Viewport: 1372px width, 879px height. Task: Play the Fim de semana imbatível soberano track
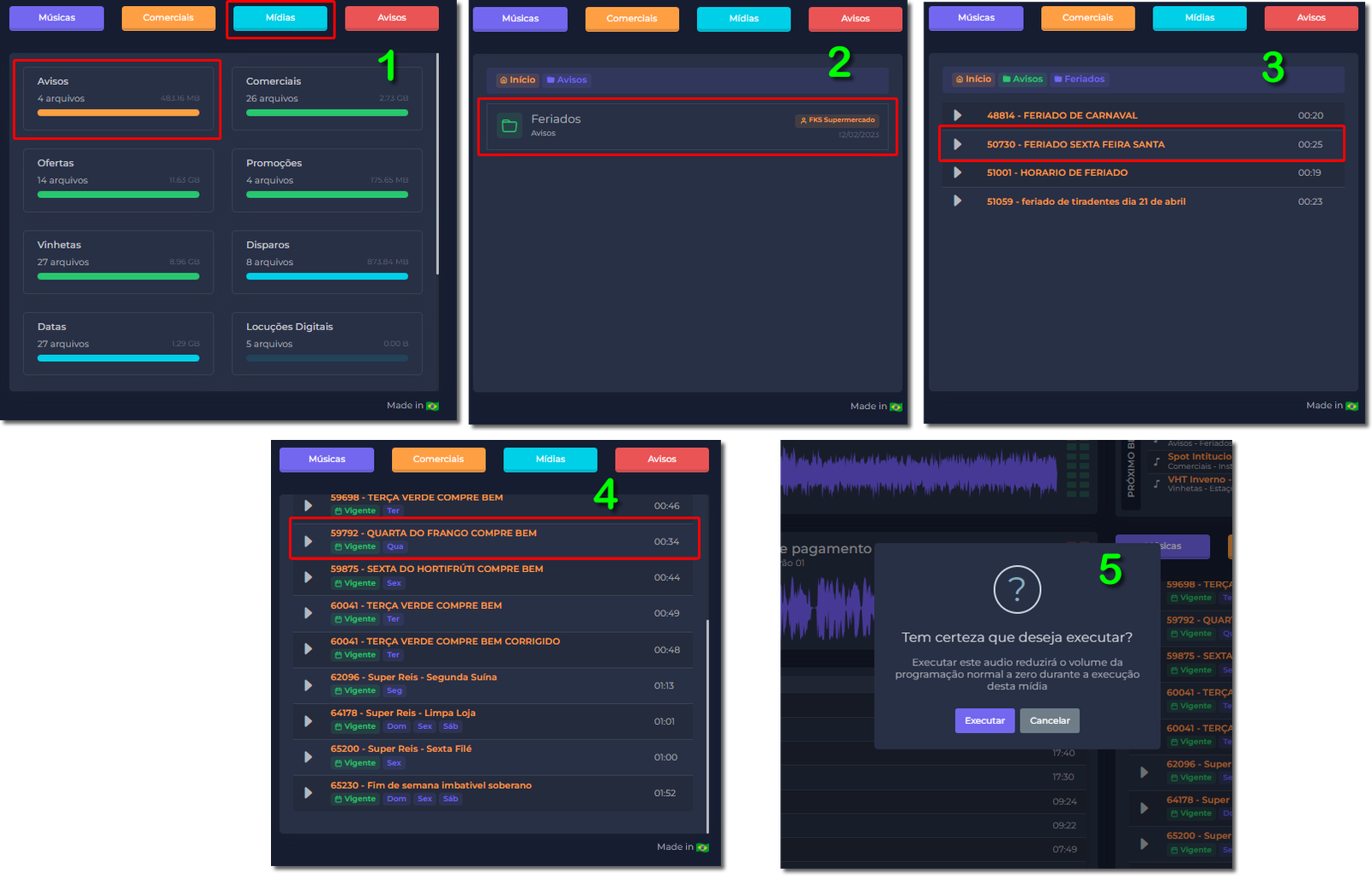point(308,793)
